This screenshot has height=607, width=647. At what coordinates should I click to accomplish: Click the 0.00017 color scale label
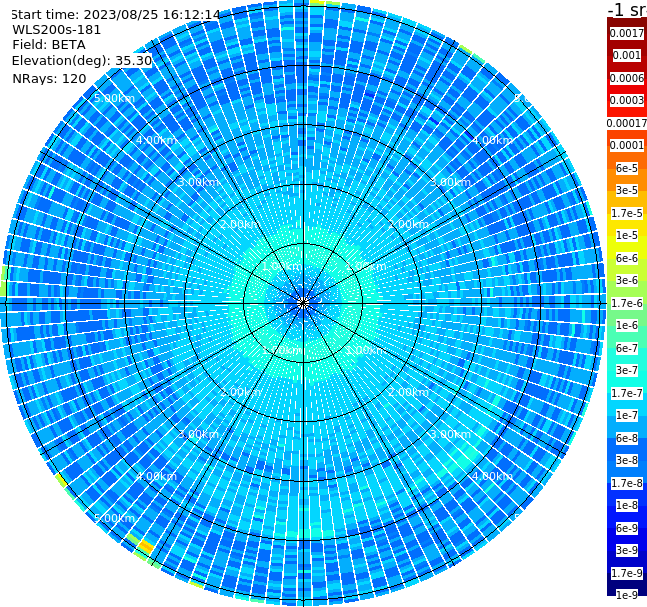pos(626,123)
